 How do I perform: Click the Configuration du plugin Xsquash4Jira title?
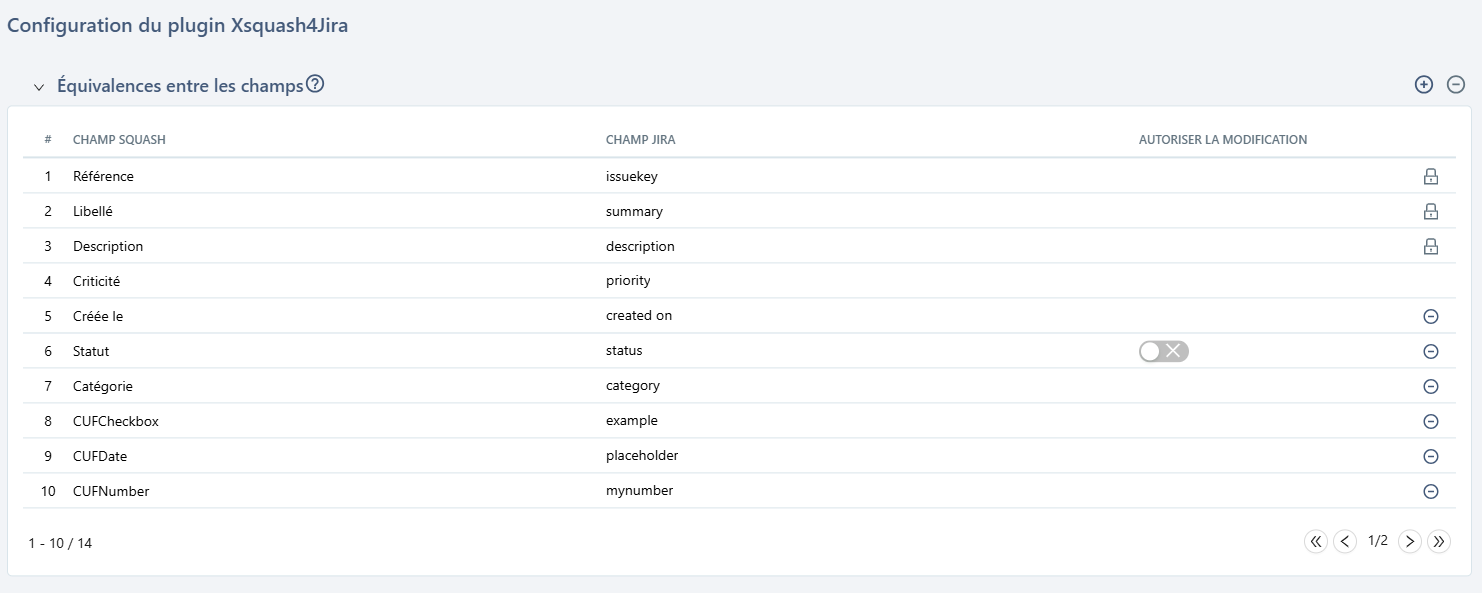(177, 26)
